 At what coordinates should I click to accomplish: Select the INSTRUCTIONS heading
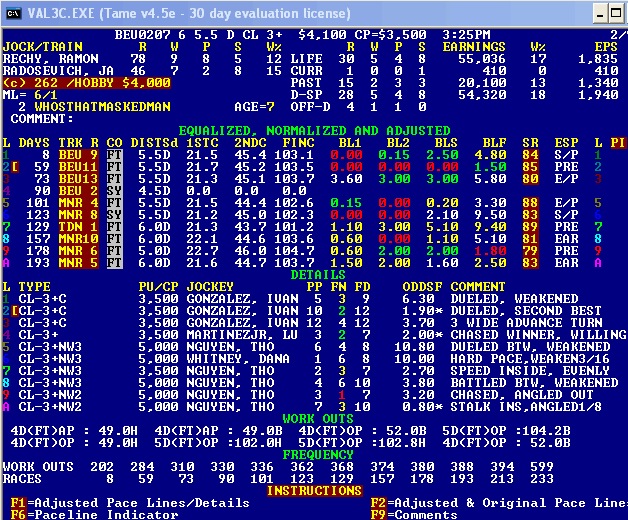pyautogui.click(x=315, y=491)
